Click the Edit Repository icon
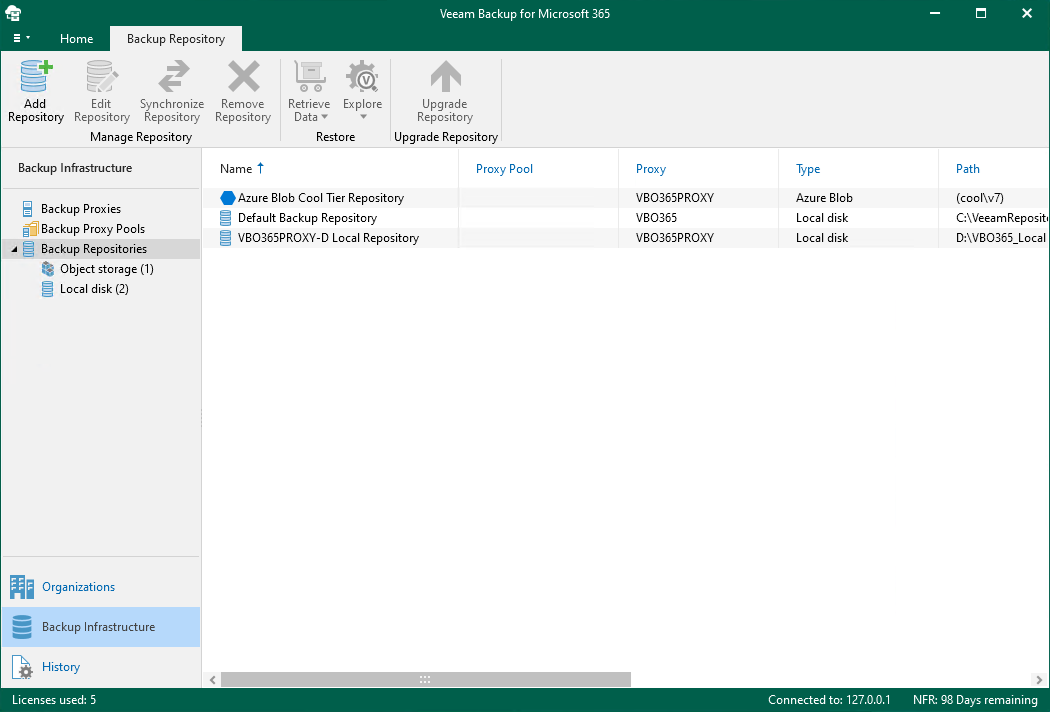 point(101,76)
